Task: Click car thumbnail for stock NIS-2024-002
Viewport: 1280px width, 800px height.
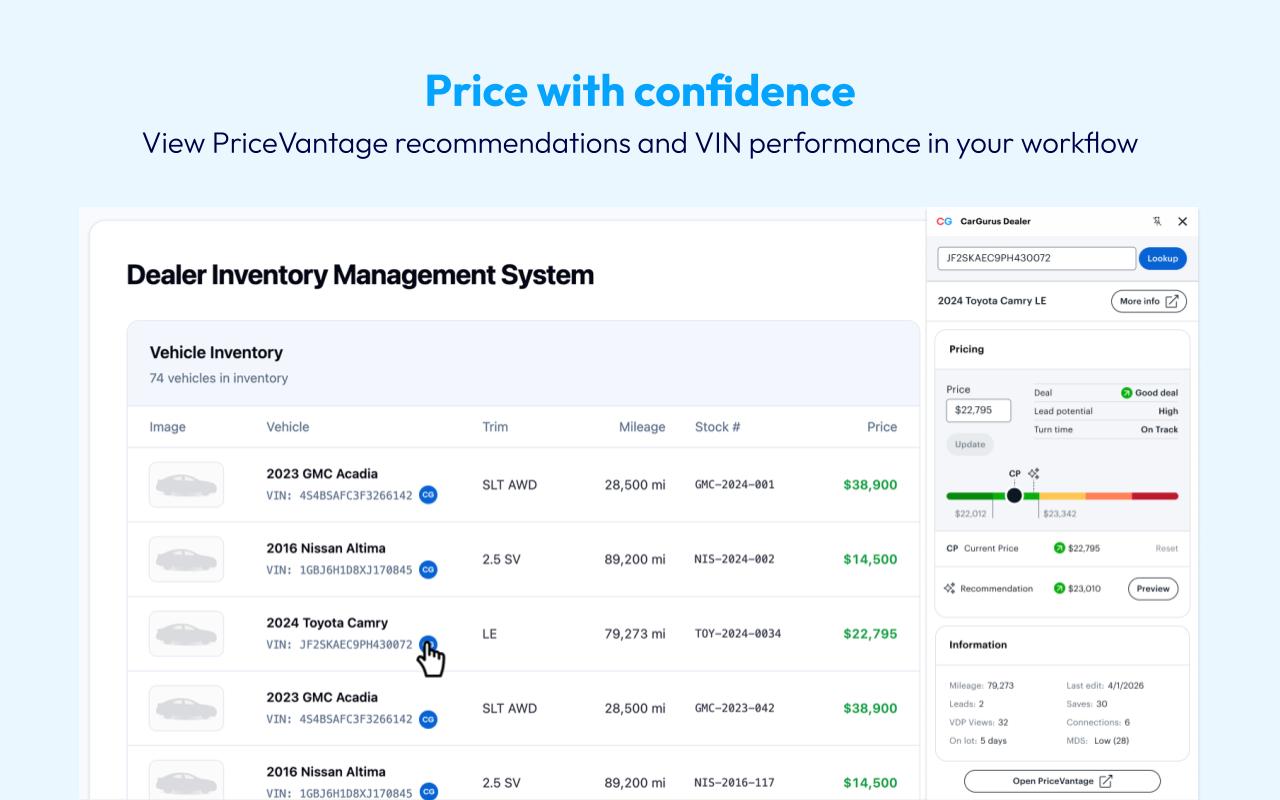Action: click(186, 559)
